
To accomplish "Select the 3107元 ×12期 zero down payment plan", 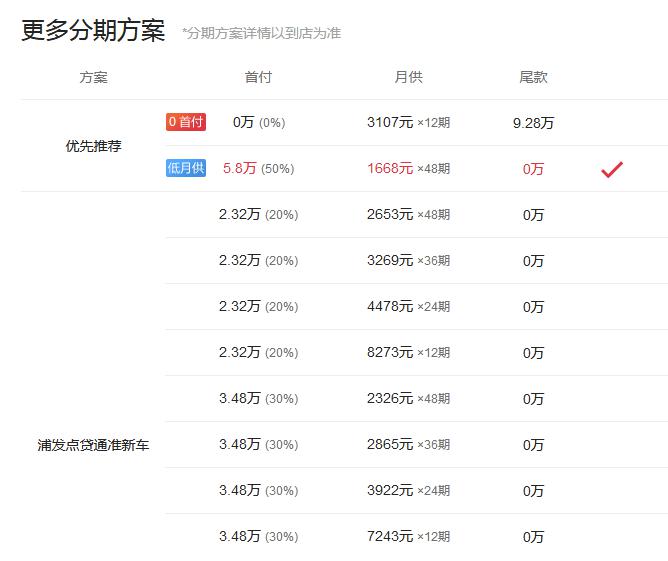I will click(x=408, y=123).
